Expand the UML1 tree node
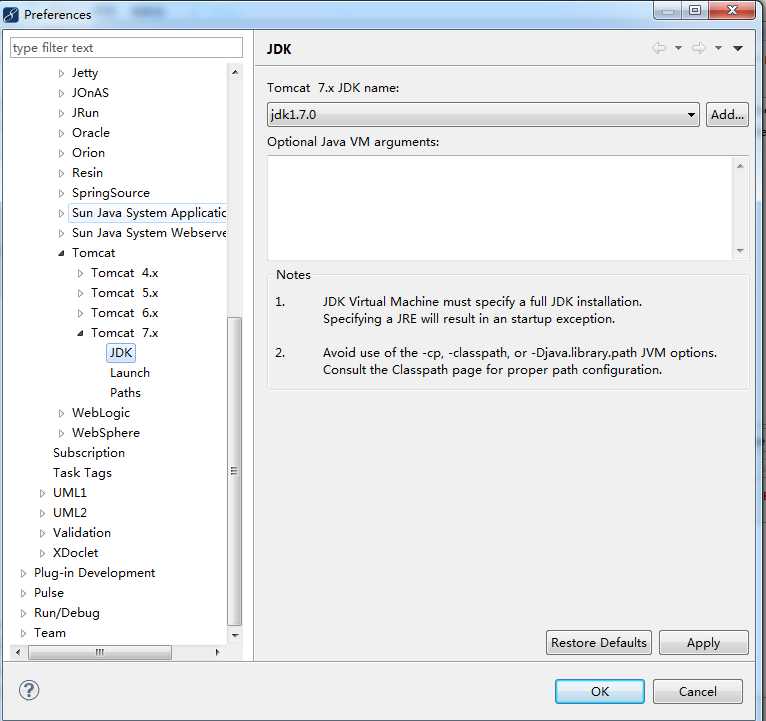Screen dimensions: 766x721 pos(42,493)
